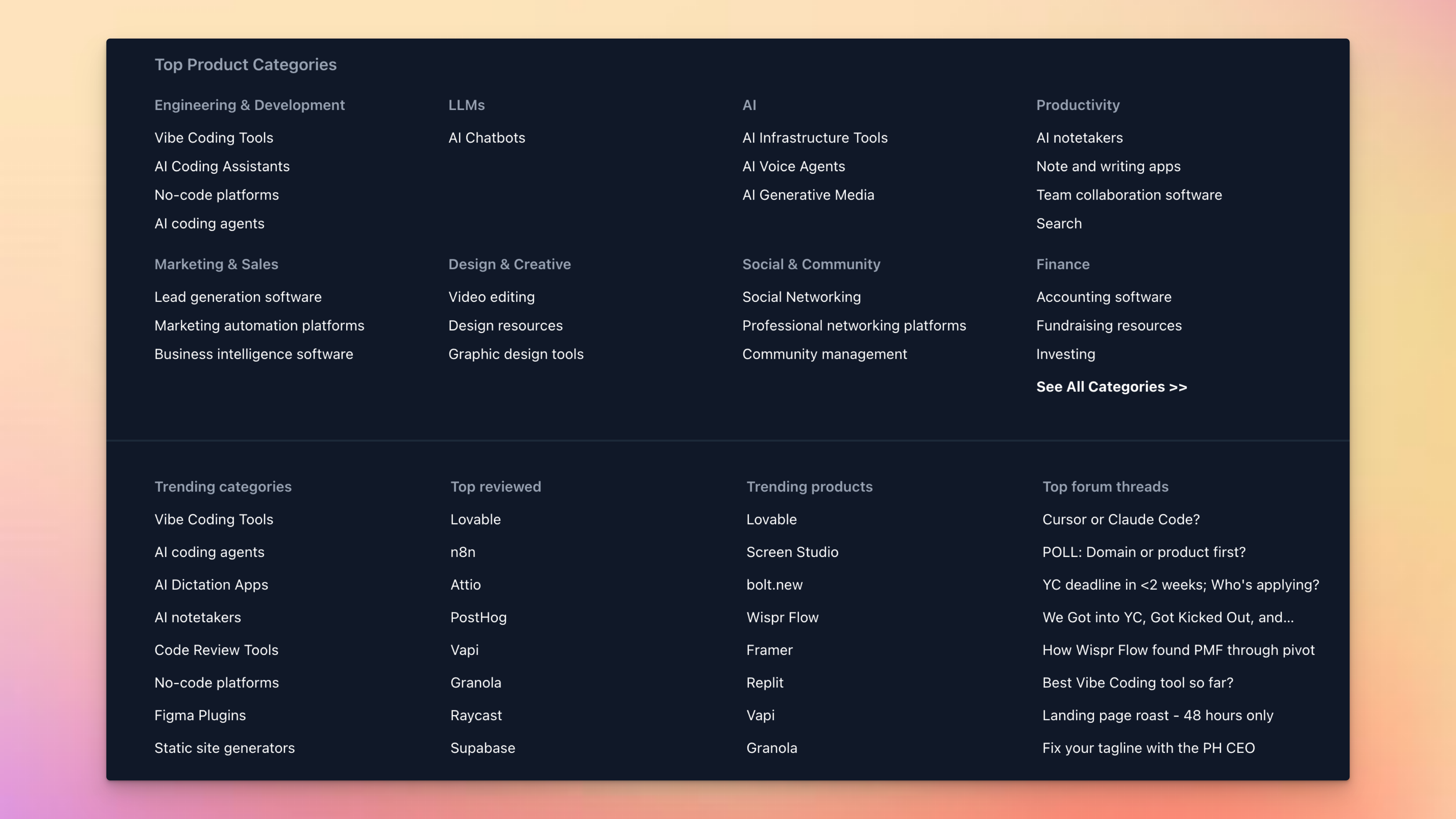Click Landing page roast forum thread
Viewport: 1456px width, 819px height.
click(1157, 715)
